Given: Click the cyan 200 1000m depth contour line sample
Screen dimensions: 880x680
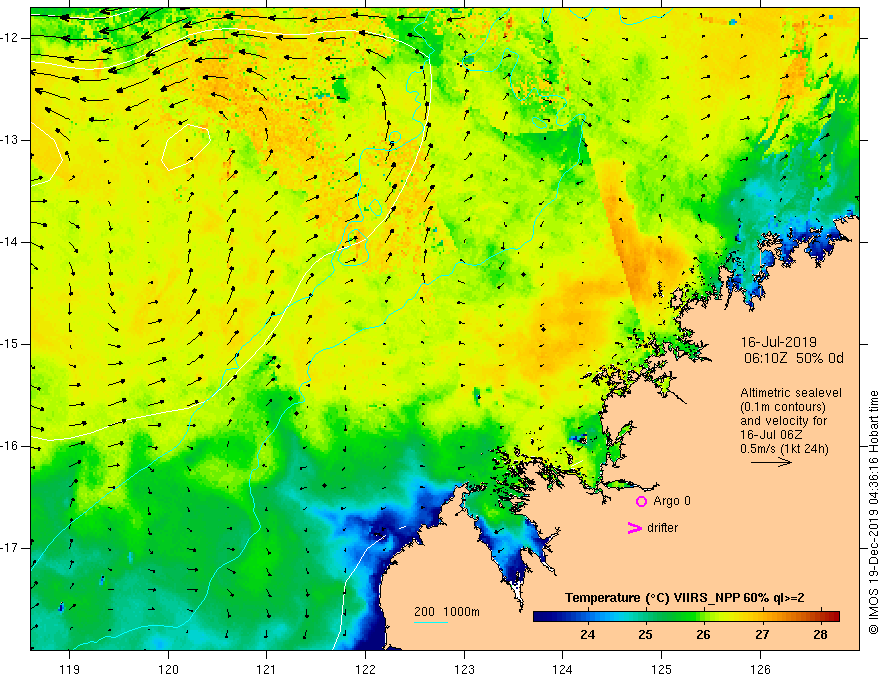Looking at the screenshot, I should [430, 622].
